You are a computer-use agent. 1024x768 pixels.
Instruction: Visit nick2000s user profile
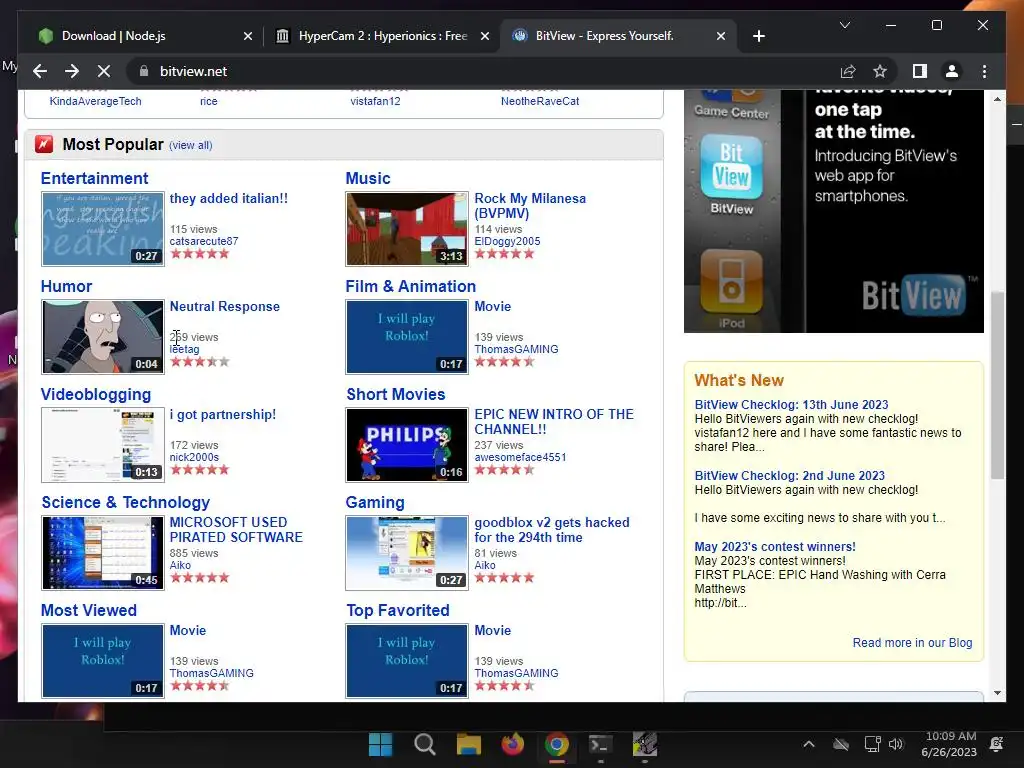194,457
